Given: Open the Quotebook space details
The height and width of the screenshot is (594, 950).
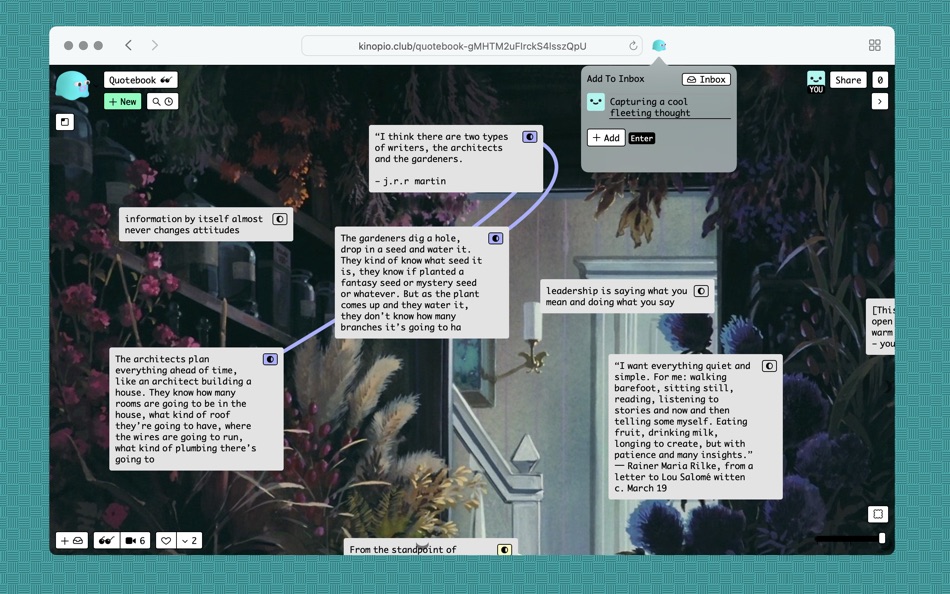Looking at the screenshot, I should (x=141, y=80).
